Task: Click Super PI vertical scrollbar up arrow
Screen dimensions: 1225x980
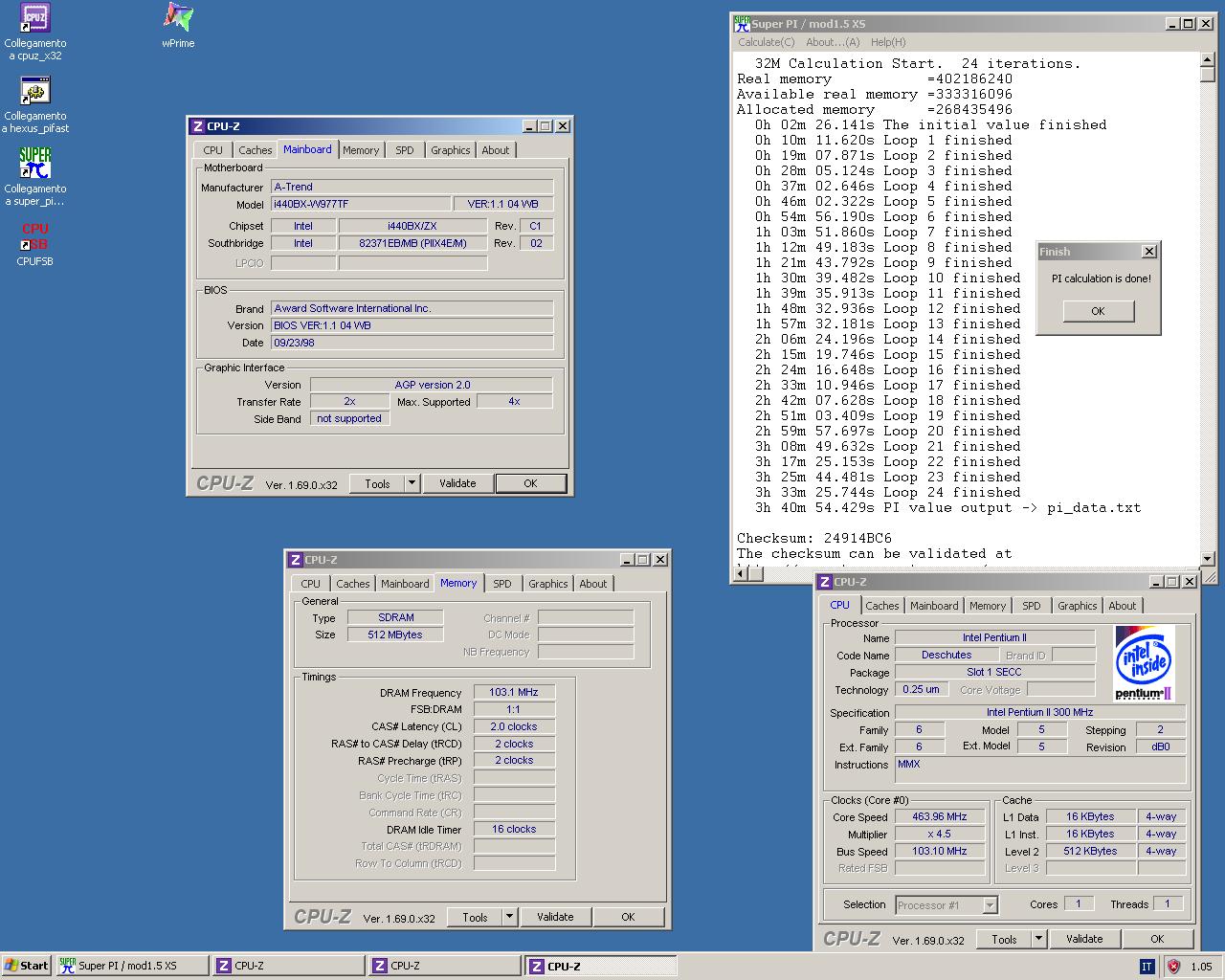Action: tap(1208, 60)
